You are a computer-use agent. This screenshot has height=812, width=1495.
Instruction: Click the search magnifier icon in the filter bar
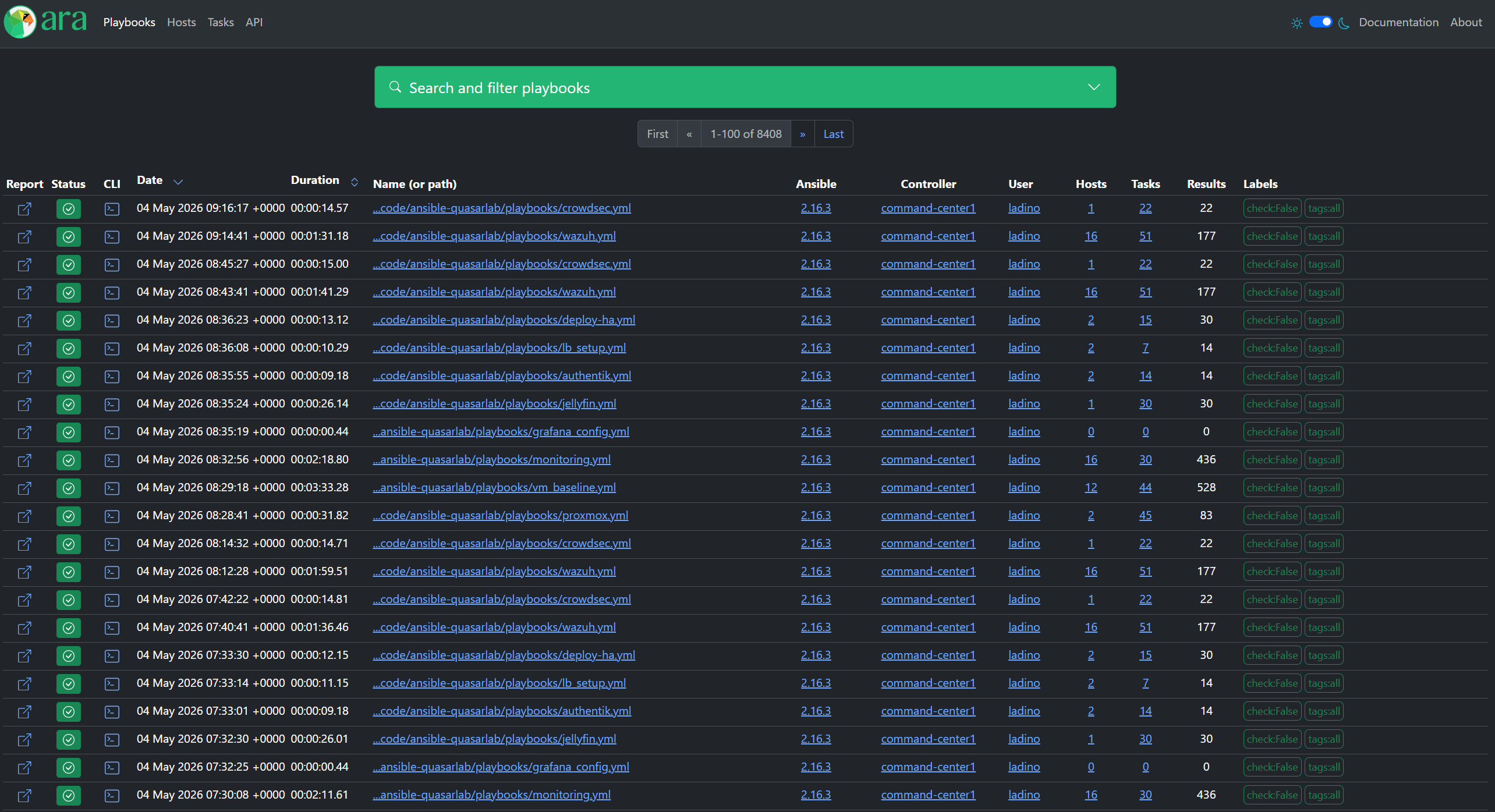[x=395, y=87]
